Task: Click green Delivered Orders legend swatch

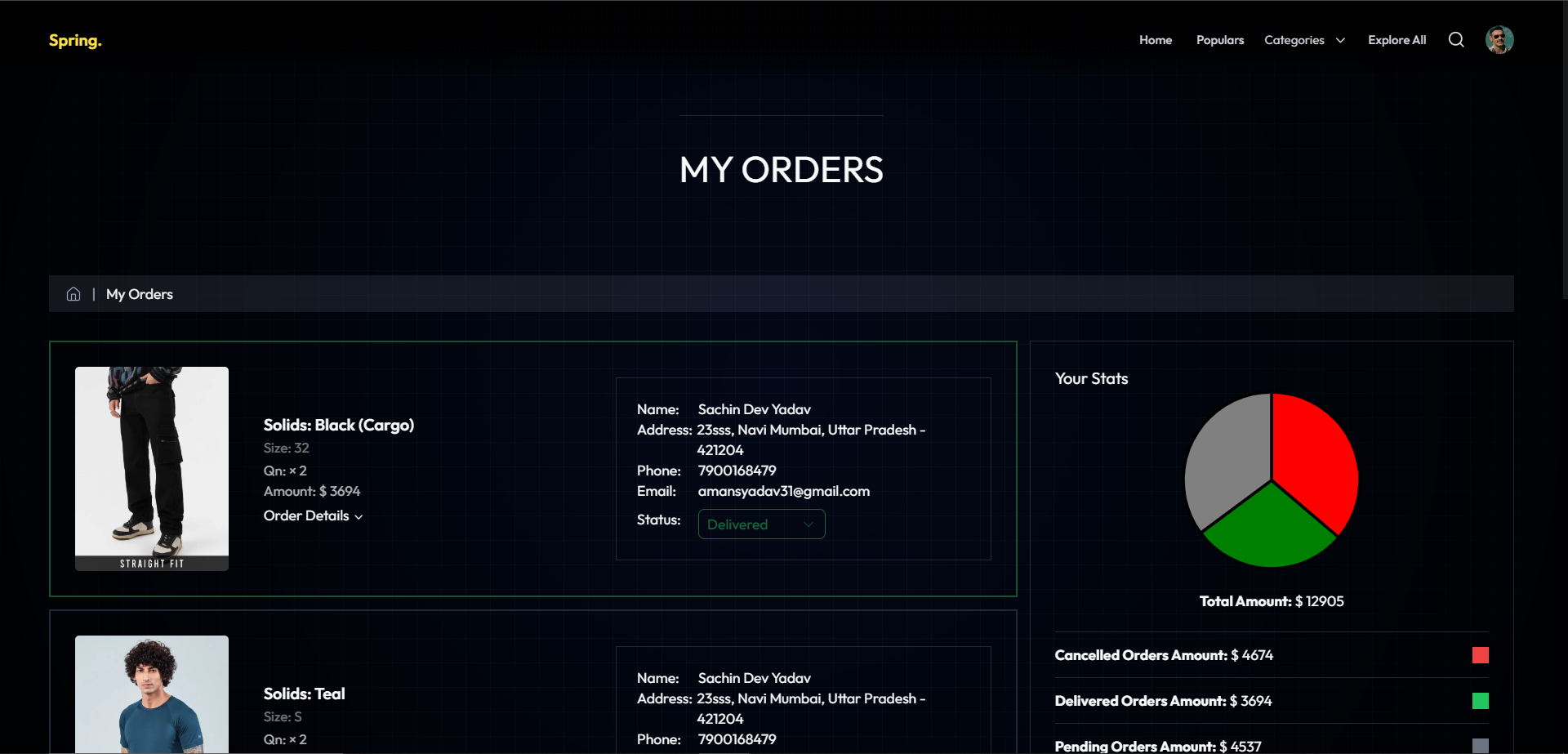Action: coord(1481,701)
